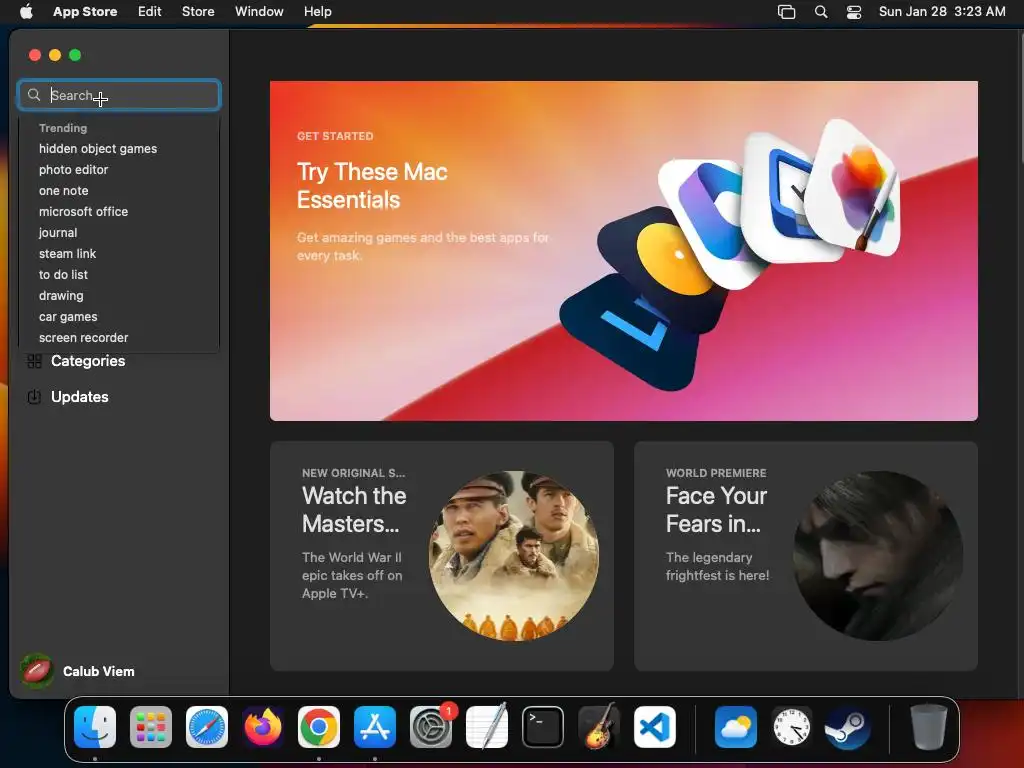The height and width of the screenshot is (768, 1024).
Task: Open Control Center in the menu bar
Action: [854, 12]
